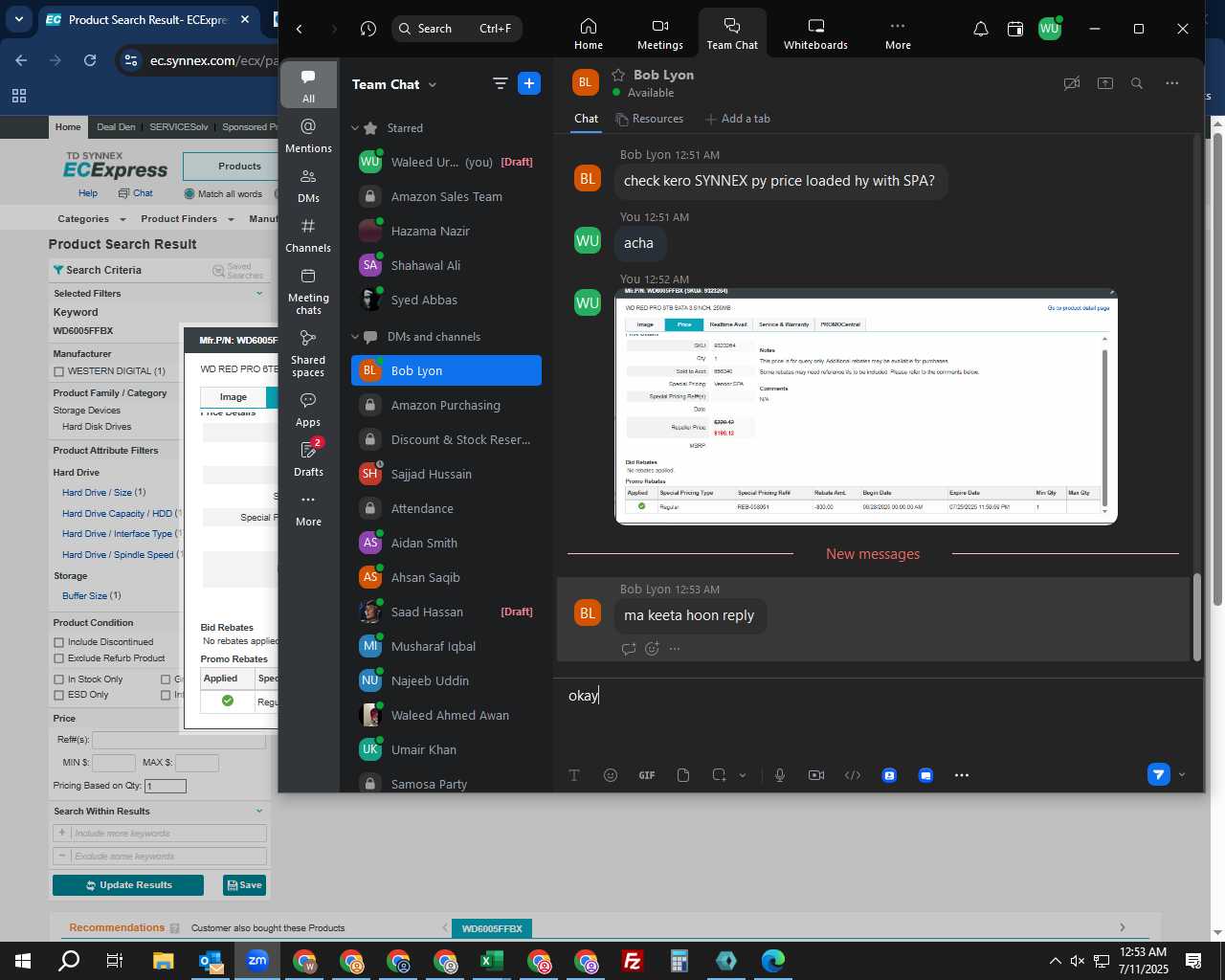Collapse the Starred section
1225x980 pixels.
pyautogui.click(x=355, y=128)
